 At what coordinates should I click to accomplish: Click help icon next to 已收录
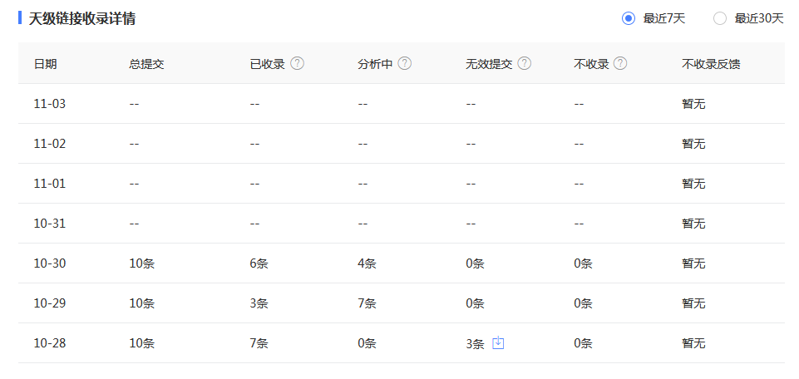coord(297,64)
